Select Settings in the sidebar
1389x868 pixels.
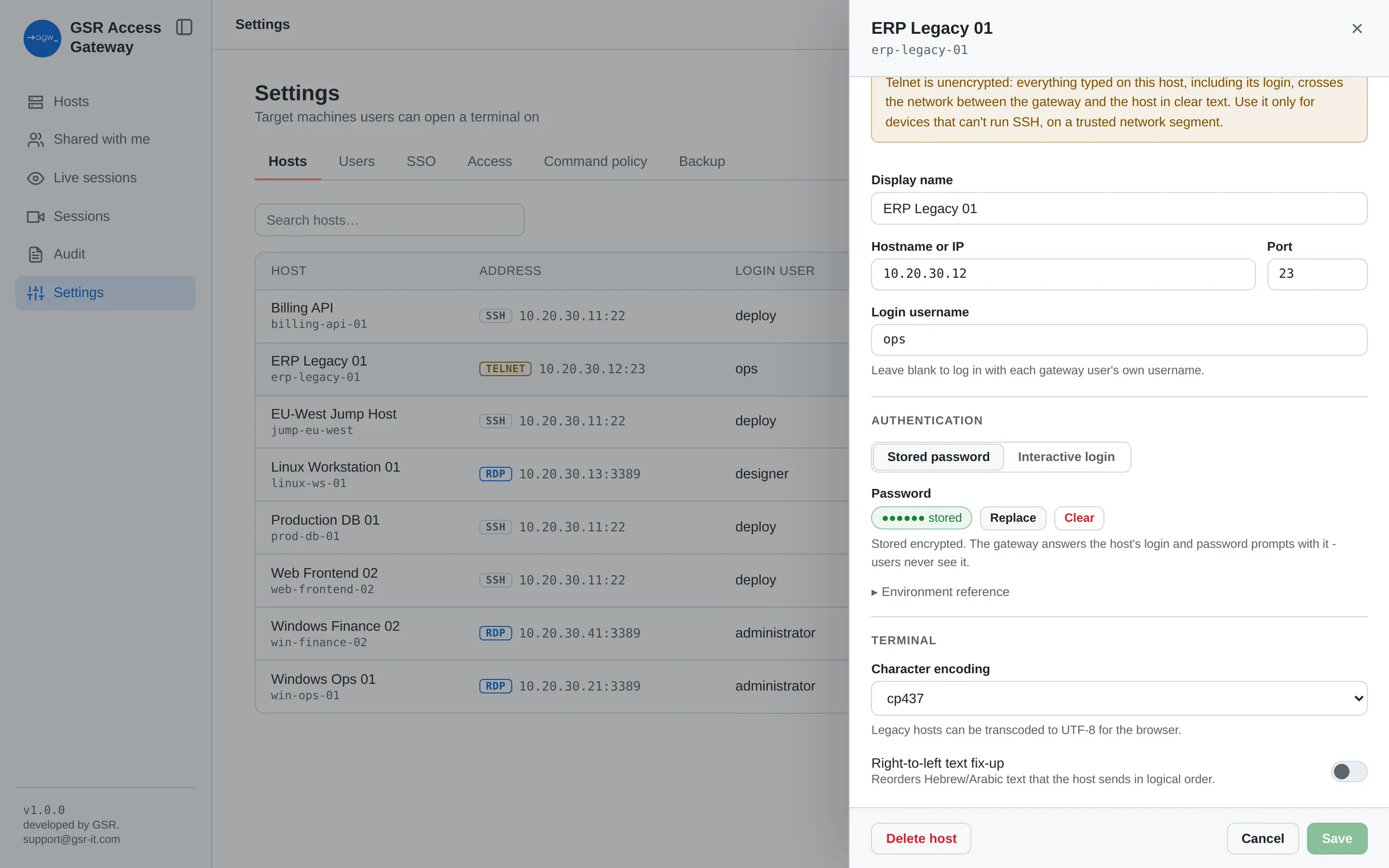[x=105, y=293]
